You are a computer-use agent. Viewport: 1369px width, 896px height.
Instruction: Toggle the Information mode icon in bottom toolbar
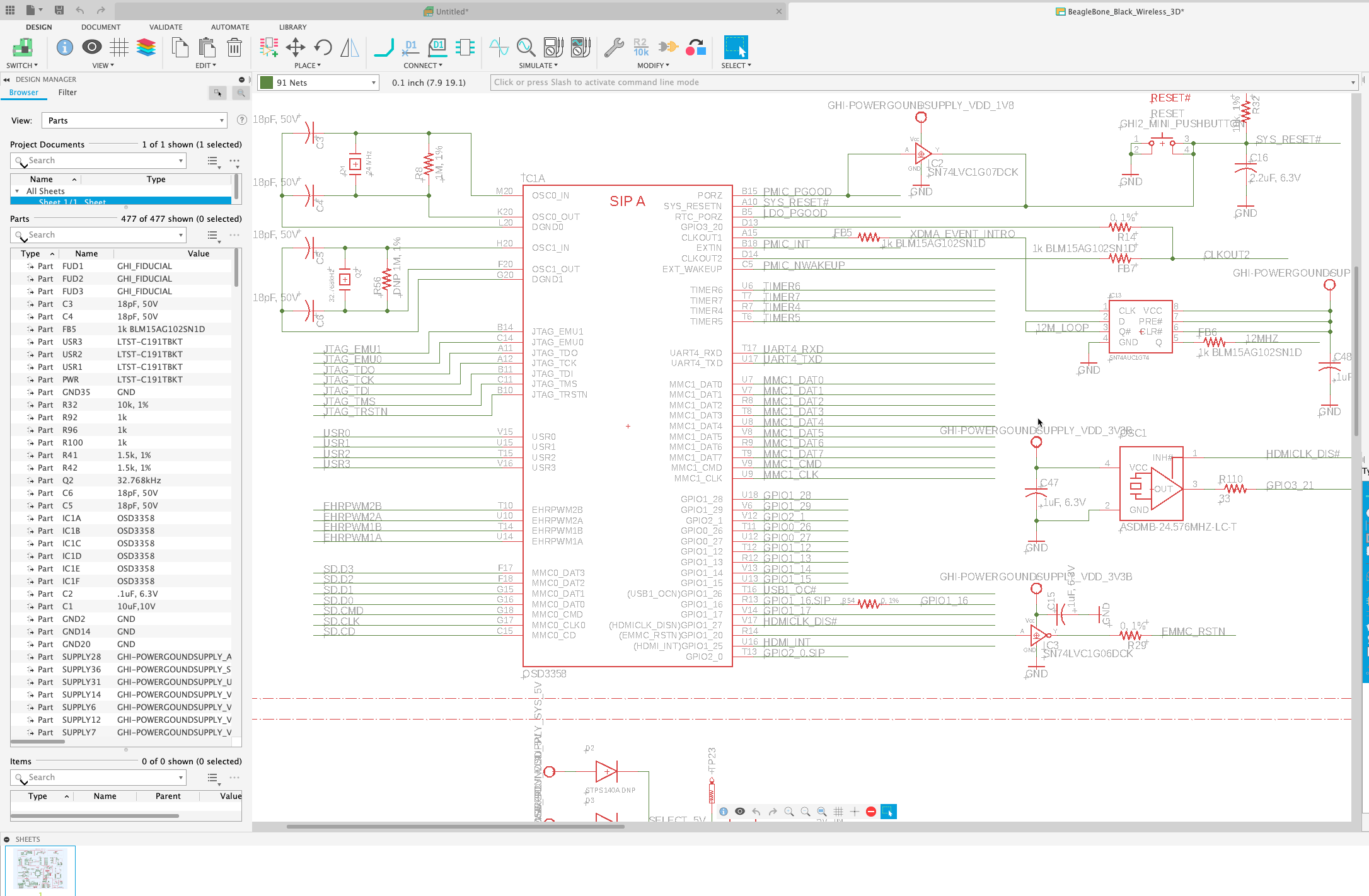[x=723, y=812]
